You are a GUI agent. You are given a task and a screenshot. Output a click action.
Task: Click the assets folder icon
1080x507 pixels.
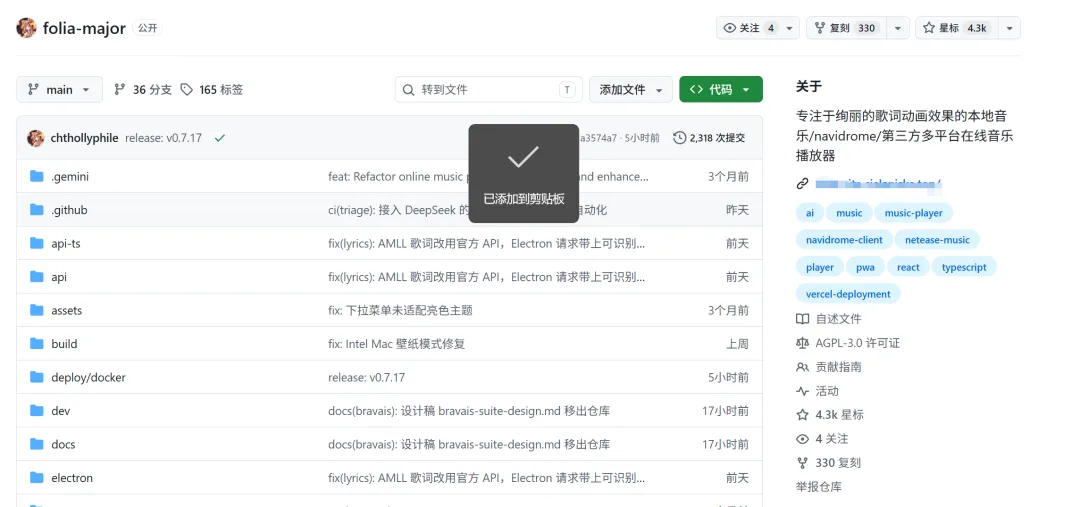(37, 310)
